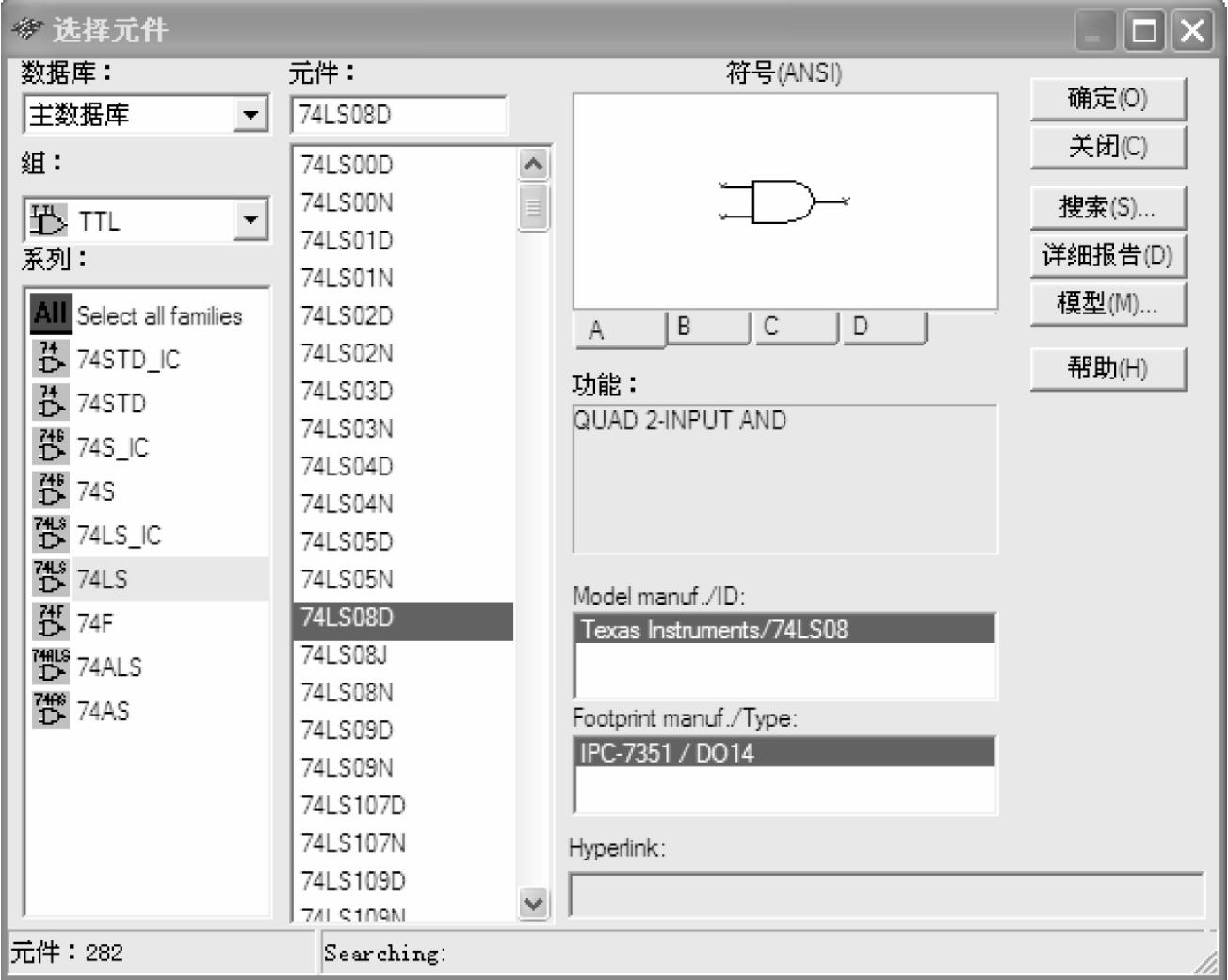Switch to section A tab

point(619,329)
